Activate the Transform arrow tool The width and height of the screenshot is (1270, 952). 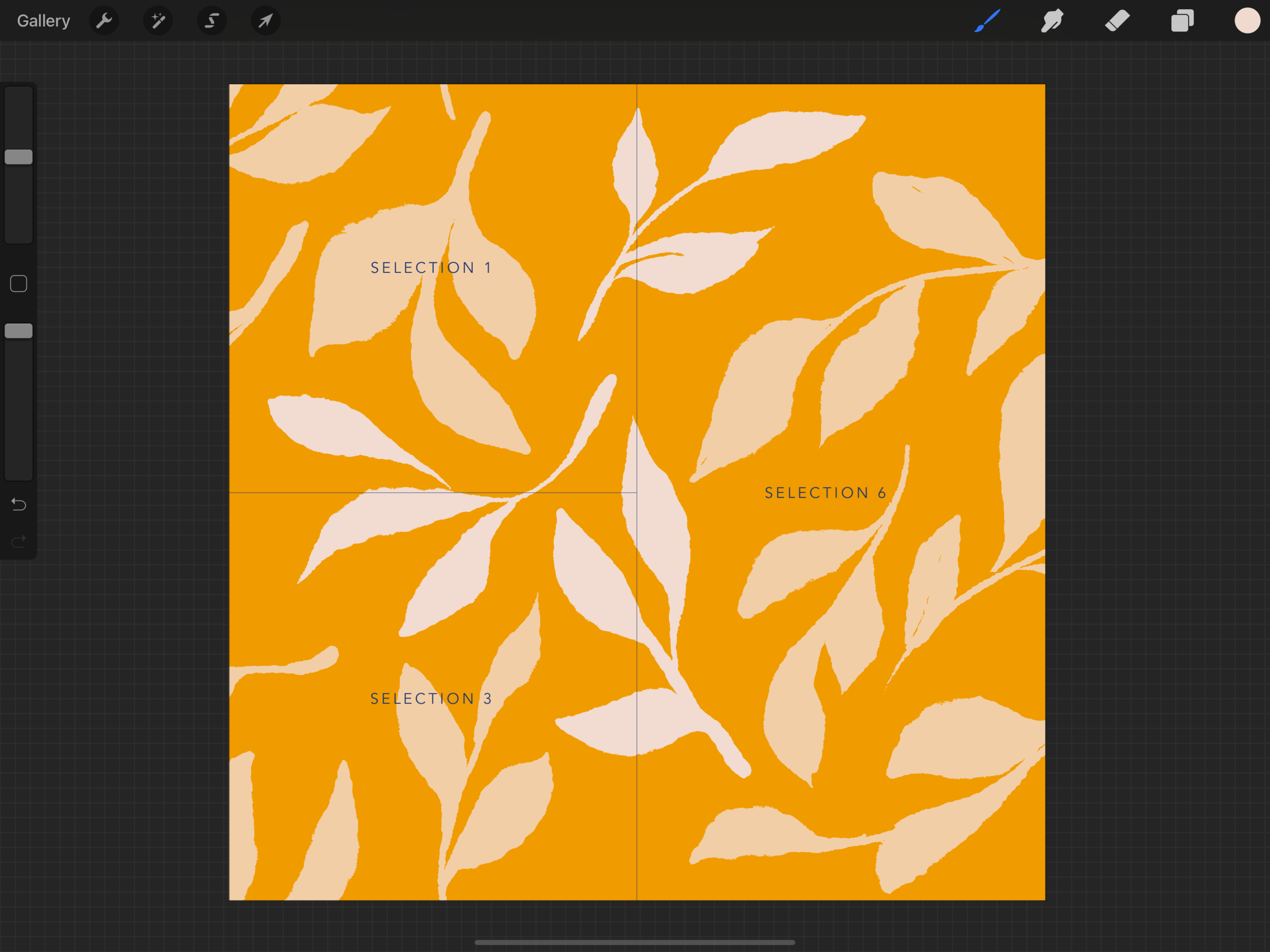click(265, 21)
